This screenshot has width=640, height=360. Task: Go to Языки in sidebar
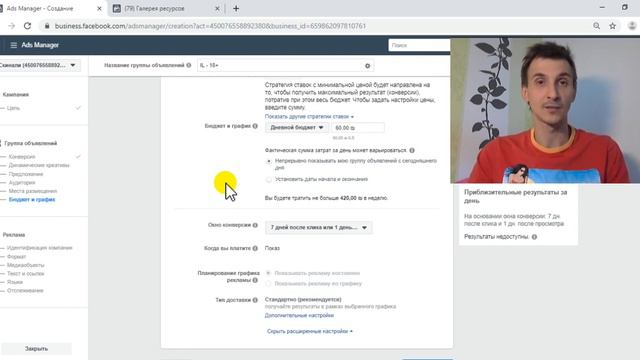click(15, 282)
